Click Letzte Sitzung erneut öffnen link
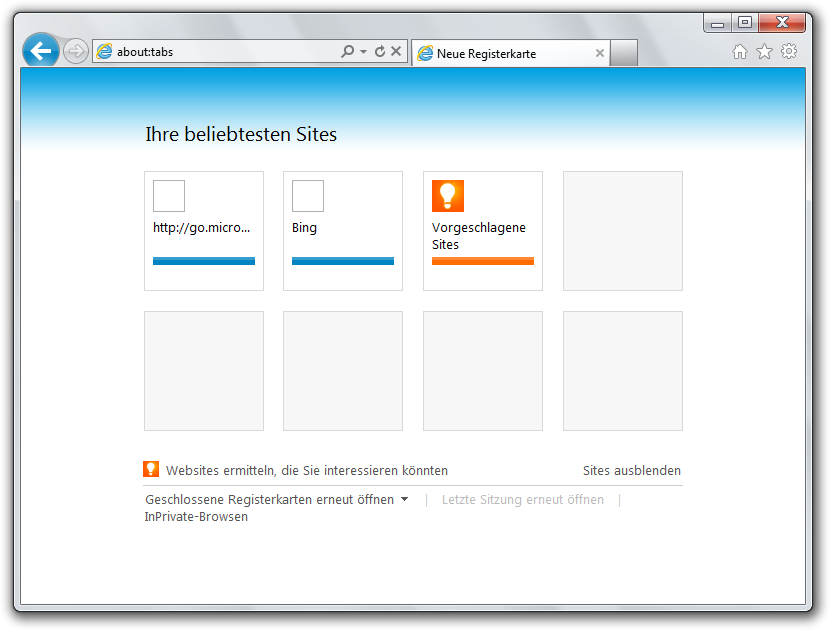 click(x=523, y=500)
